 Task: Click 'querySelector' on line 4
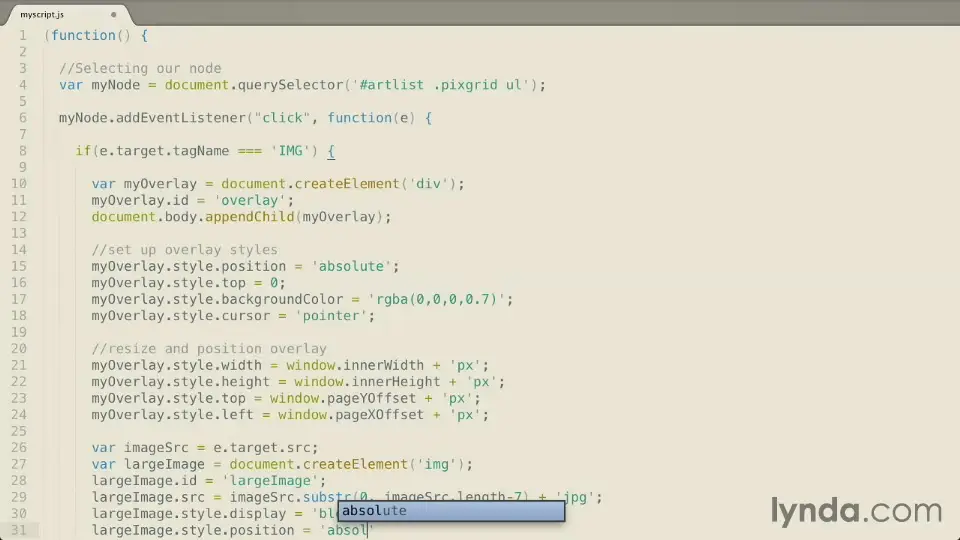[x=290, y=85]
